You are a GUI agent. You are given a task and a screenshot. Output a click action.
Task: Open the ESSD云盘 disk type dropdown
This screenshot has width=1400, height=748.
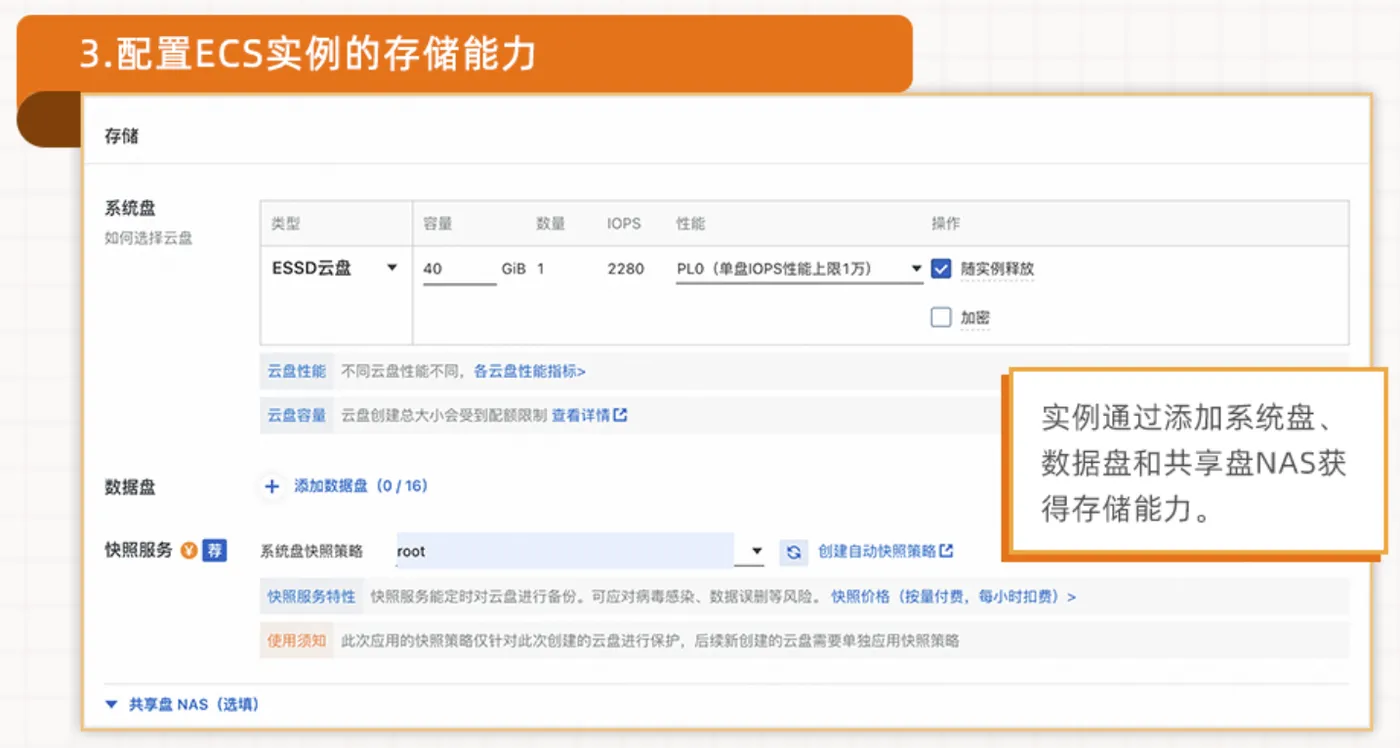pos(335,268)
